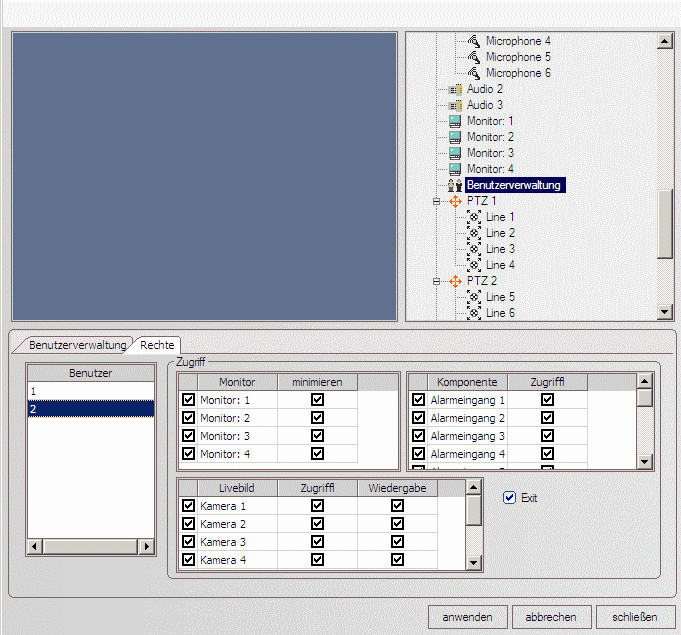Uncheck the Monitor: 1 row checkbox
Image resolution: width=681 pixels, height=635 pixels.
pyautogui.click(x=188, y=400)
